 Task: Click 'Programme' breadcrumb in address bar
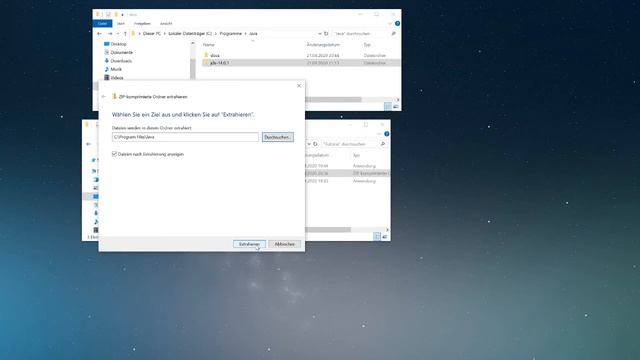pyautogui.click(x=231, y=33)
